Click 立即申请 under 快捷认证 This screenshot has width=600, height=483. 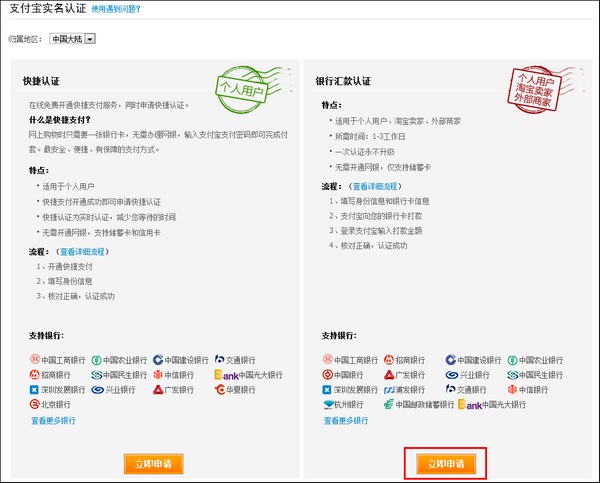pos(153,464)
